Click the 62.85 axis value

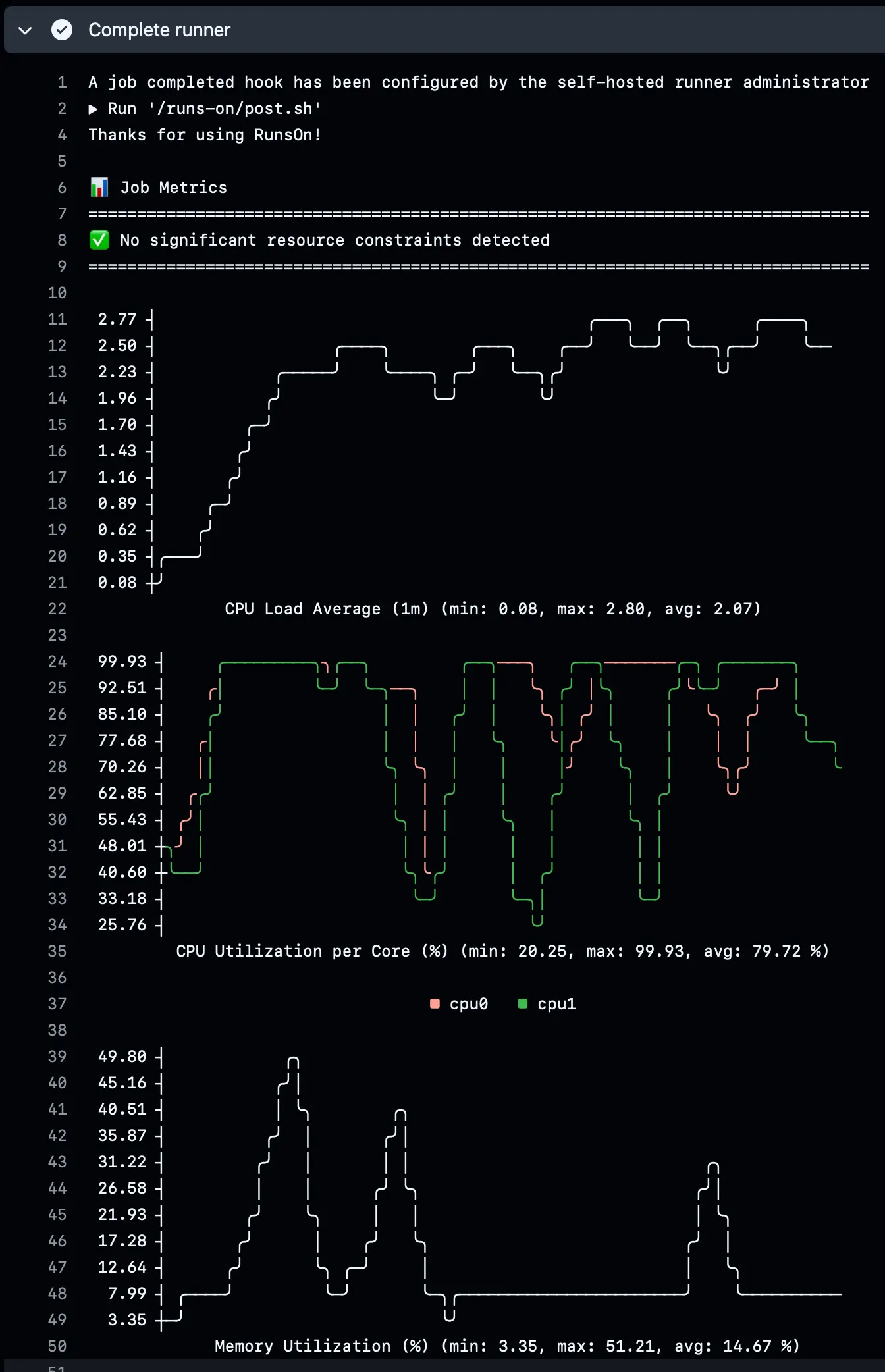(122, 793)
